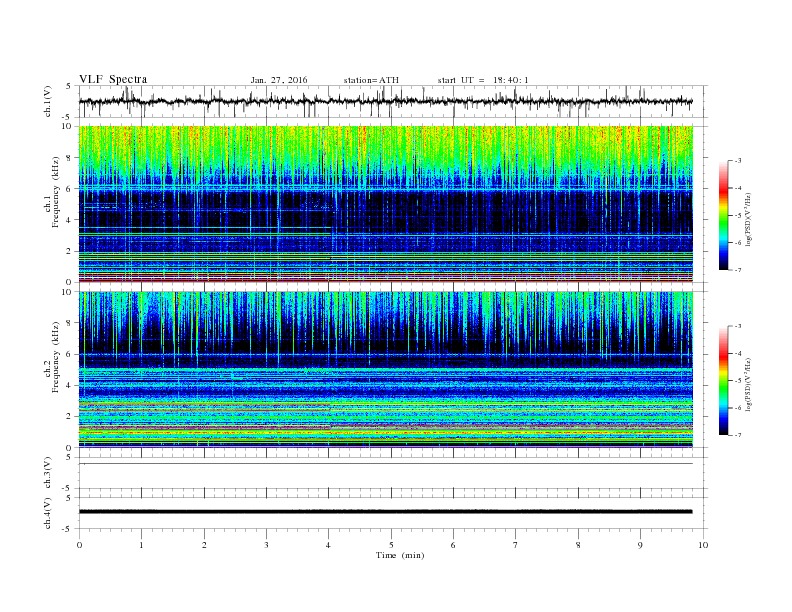The image size is (792, 612).
Task: Click the "ch.1(V)" axis label
Action: tap(48, 101)
